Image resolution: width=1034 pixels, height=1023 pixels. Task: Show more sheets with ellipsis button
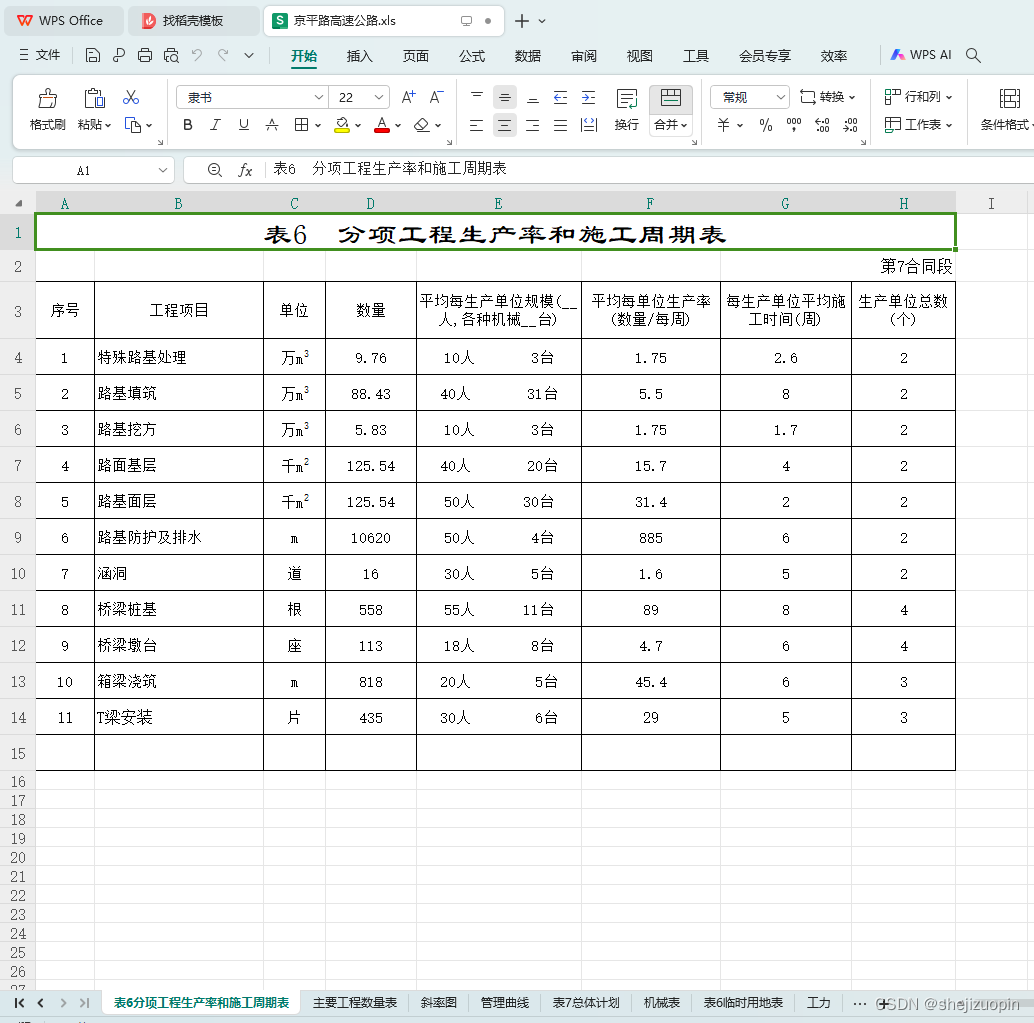[859, 1003]
